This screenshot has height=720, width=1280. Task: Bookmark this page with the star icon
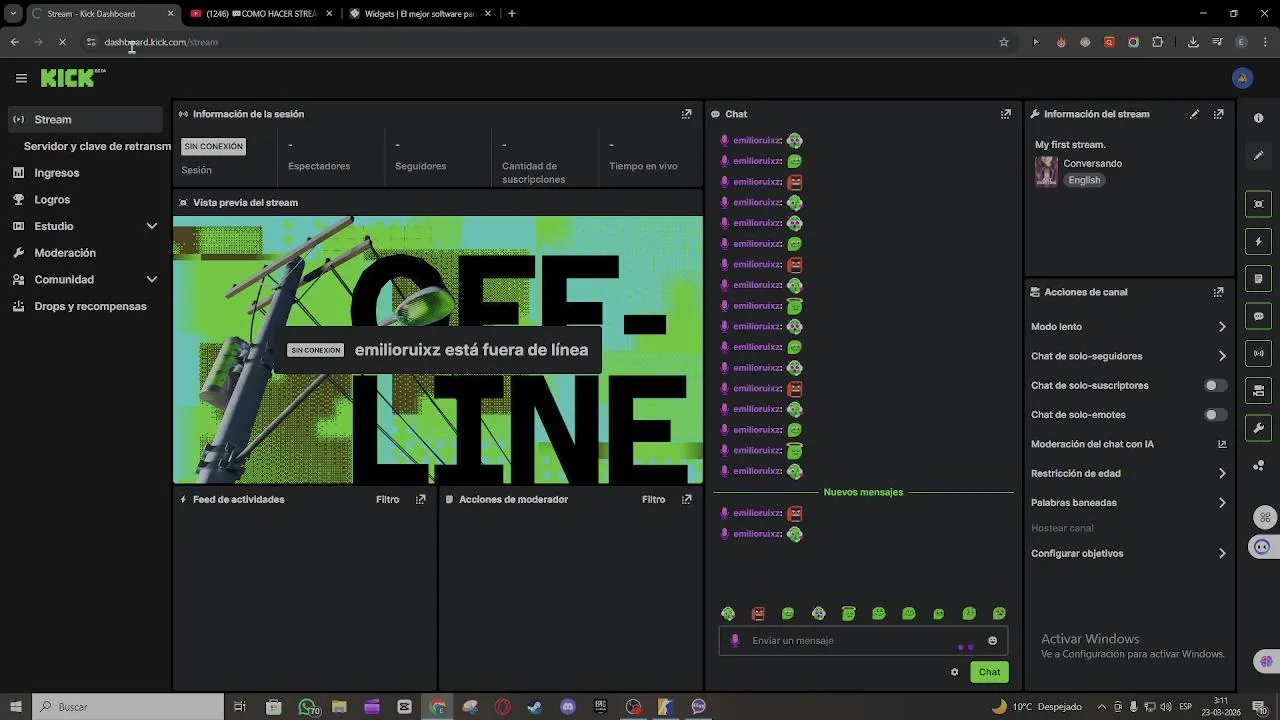click(1004, 42)
